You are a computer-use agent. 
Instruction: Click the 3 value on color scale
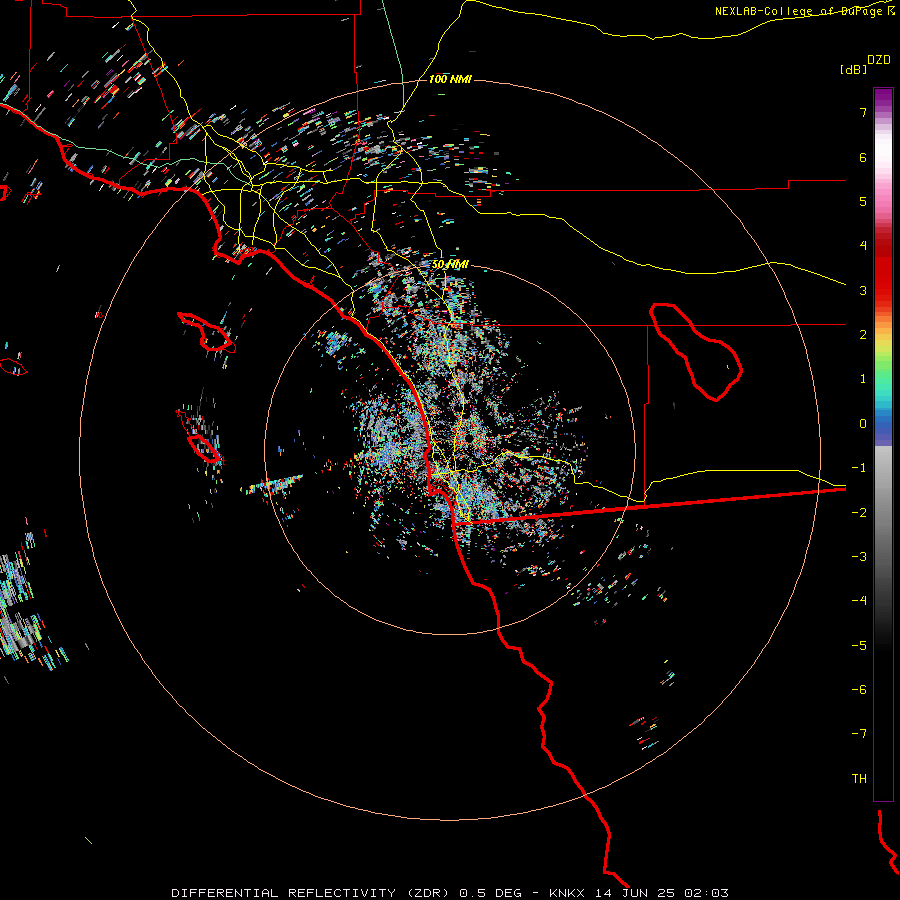click(863, 290)
